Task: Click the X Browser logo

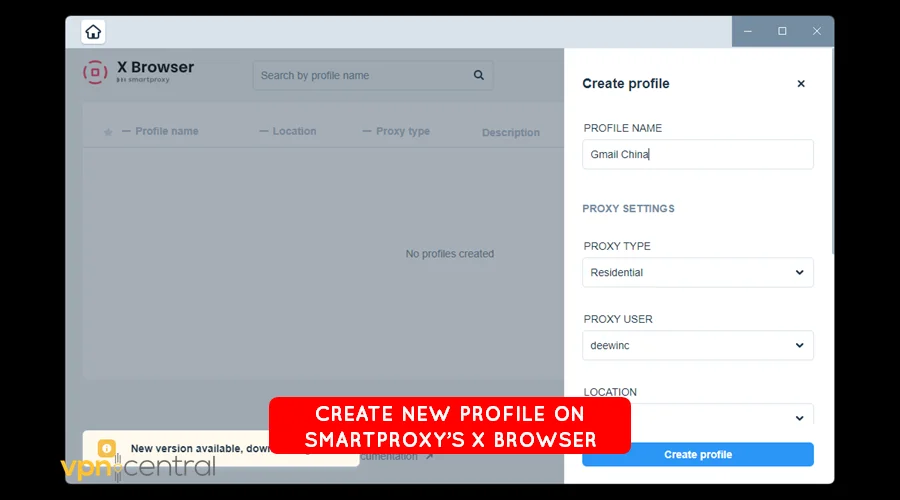Action: [138, 72]
